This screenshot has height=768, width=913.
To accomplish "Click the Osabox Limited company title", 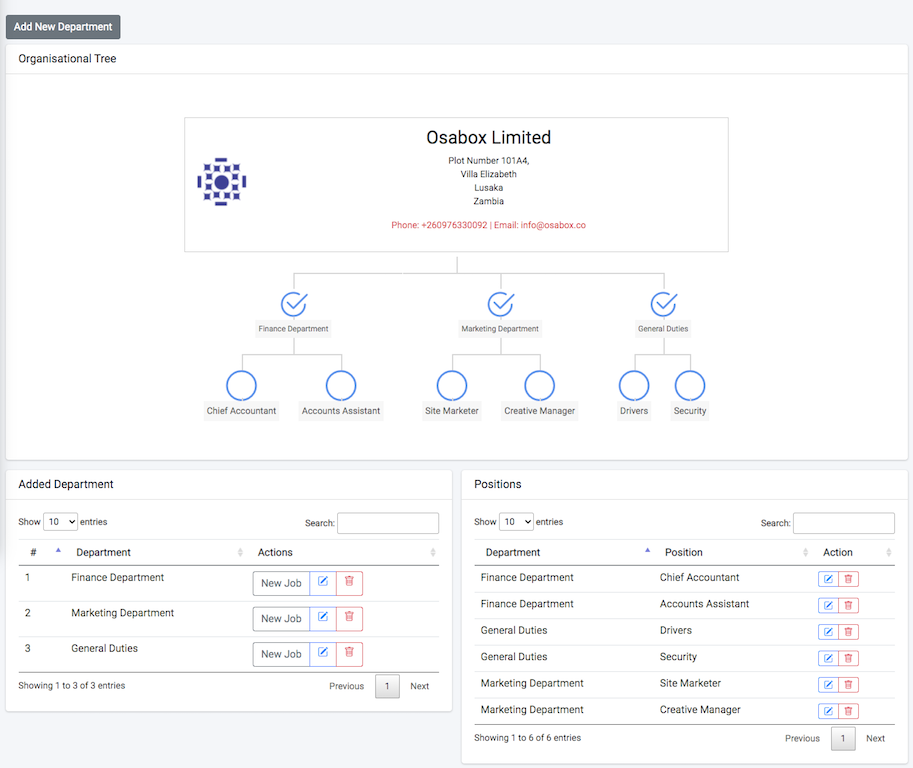I will pos(489,137).
